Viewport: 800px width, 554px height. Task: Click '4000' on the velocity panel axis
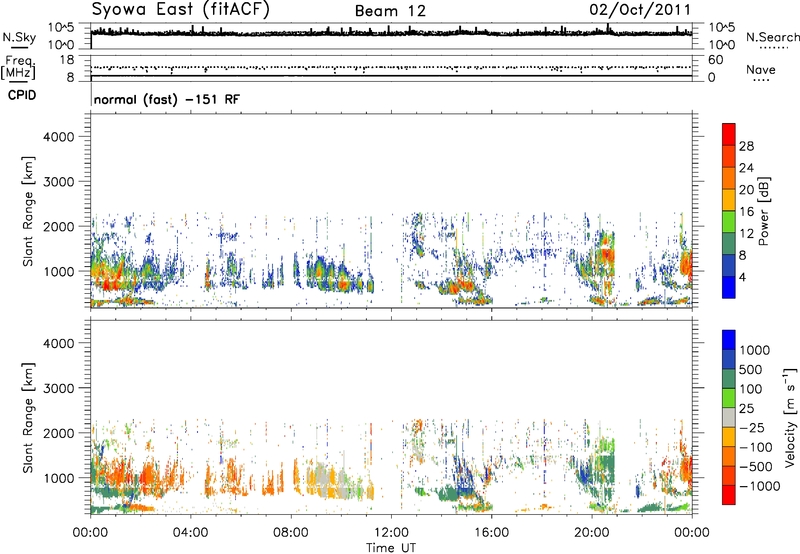click(59, 343)
